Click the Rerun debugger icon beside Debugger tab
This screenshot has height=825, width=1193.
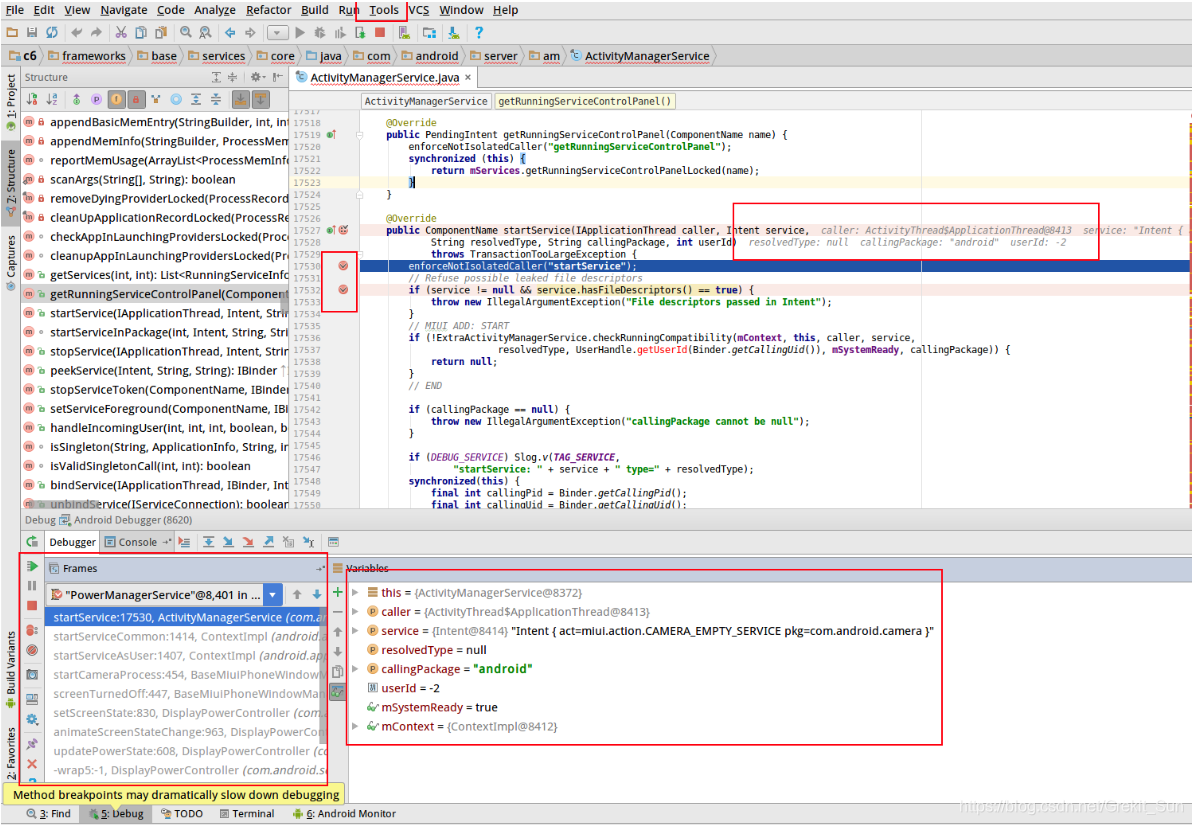32,542
